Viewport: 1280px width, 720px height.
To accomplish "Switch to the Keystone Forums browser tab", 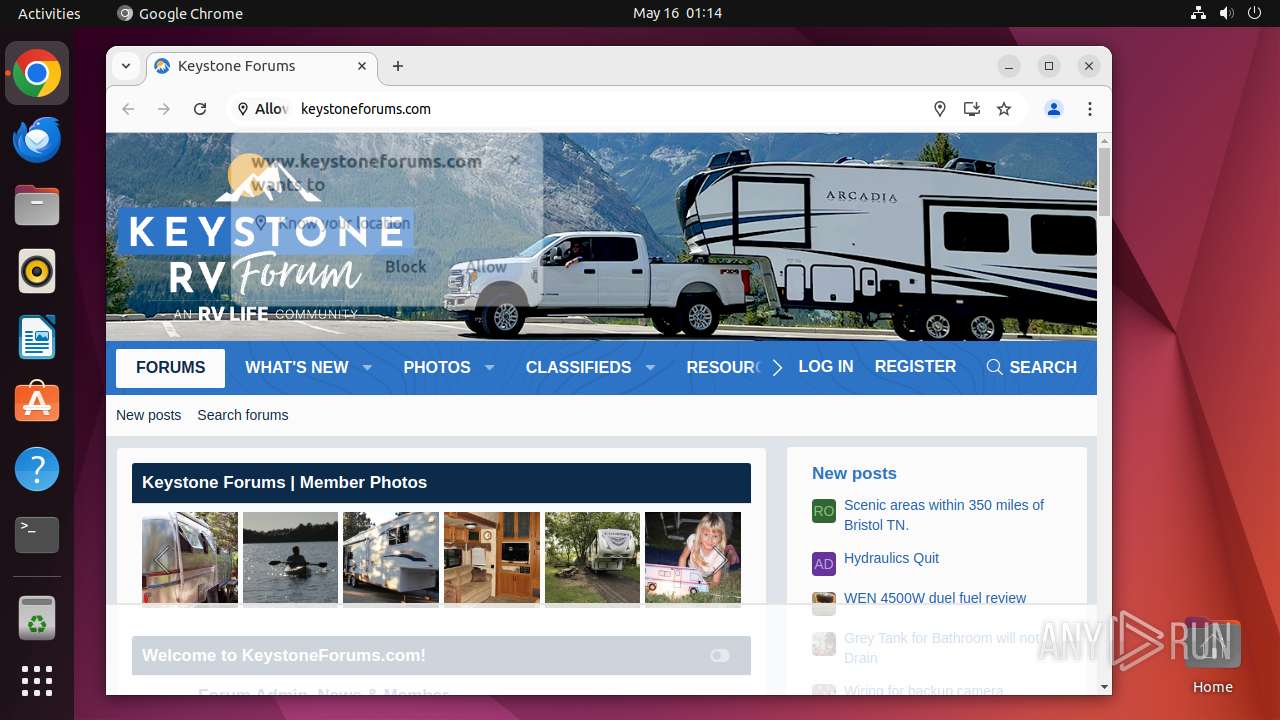I will coord(262,66).
